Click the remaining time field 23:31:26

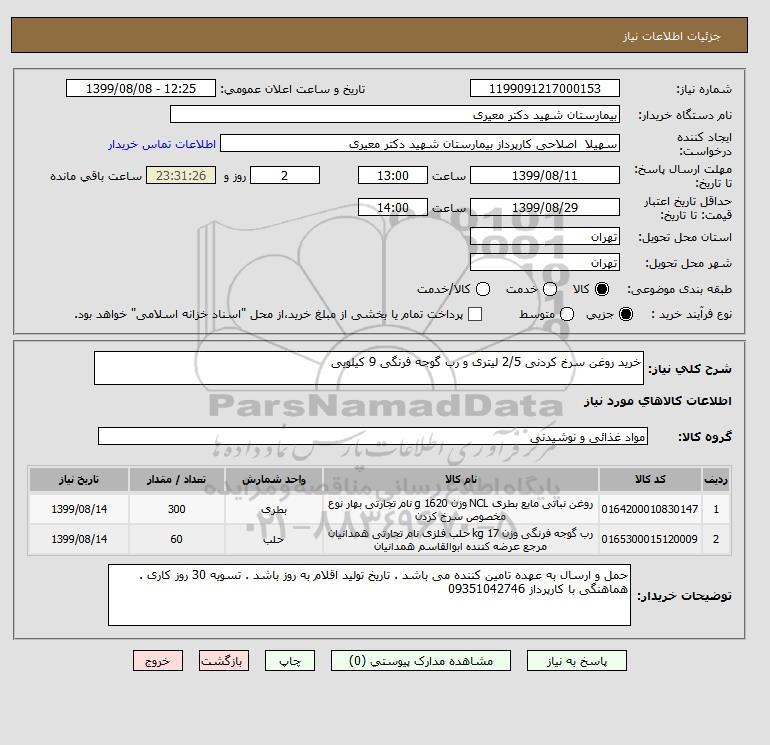[181, 175]
